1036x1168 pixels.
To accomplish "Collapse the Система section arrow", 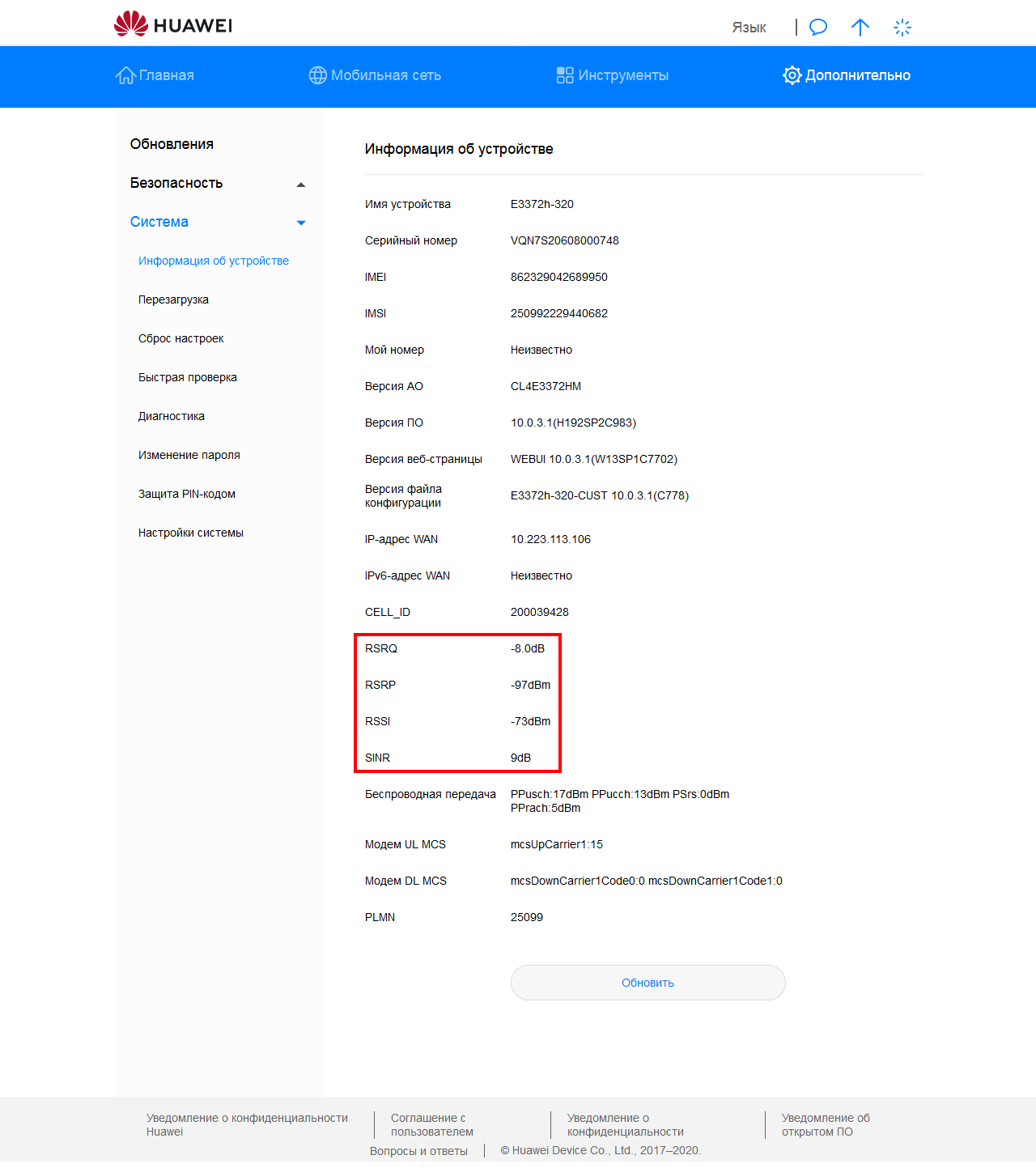I will [x=301, y=223].
